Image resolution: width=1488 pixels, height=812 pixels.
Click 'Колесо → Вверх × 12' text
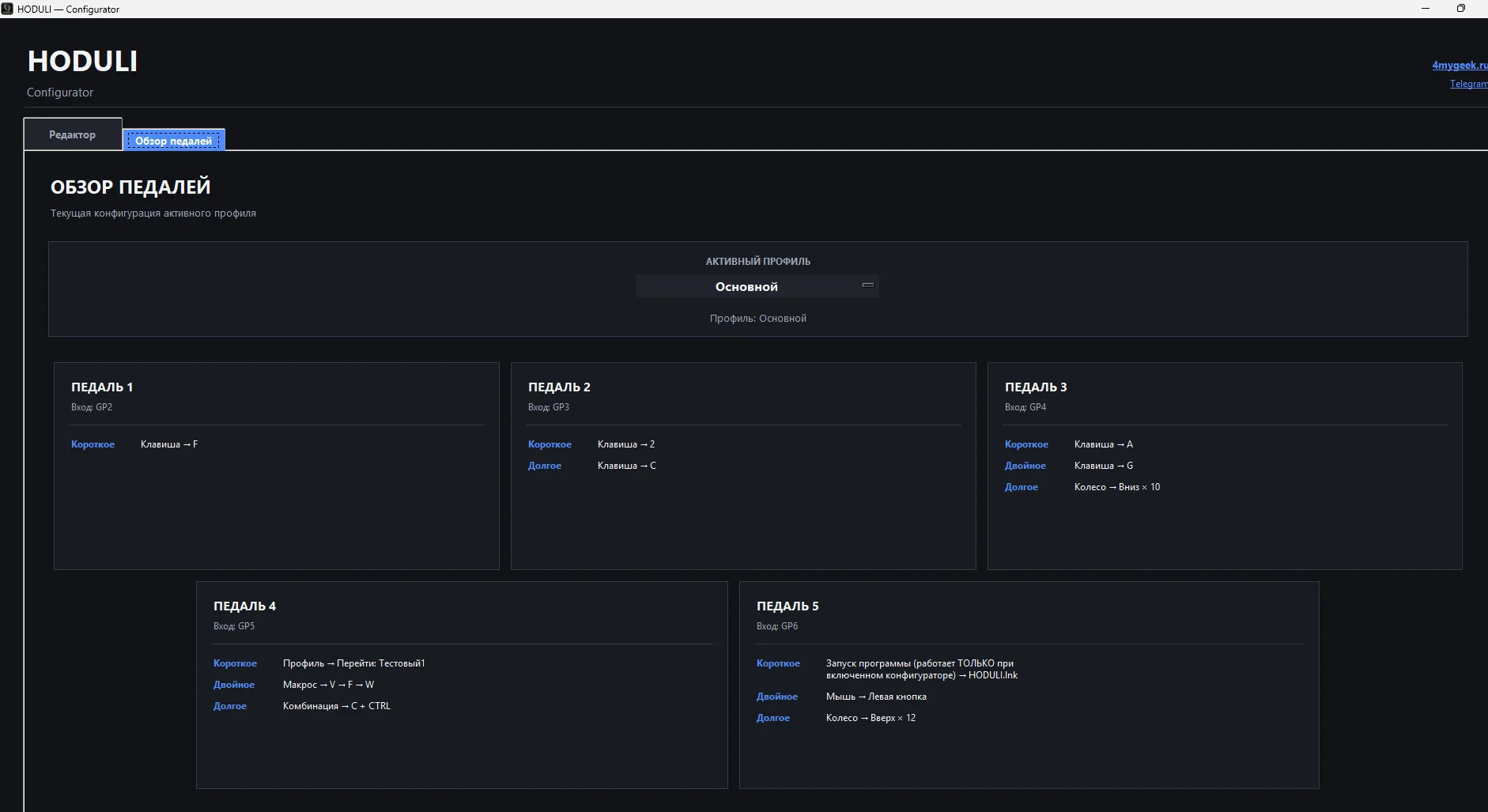point(871,718)
